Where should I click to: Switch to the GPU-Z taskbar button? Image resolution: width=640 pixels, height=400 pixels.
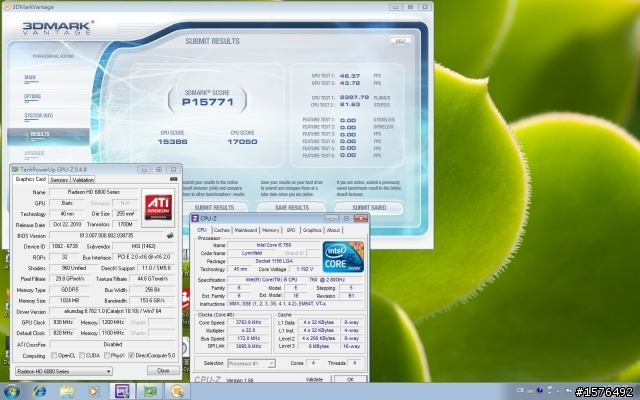(x=150, y=391)
